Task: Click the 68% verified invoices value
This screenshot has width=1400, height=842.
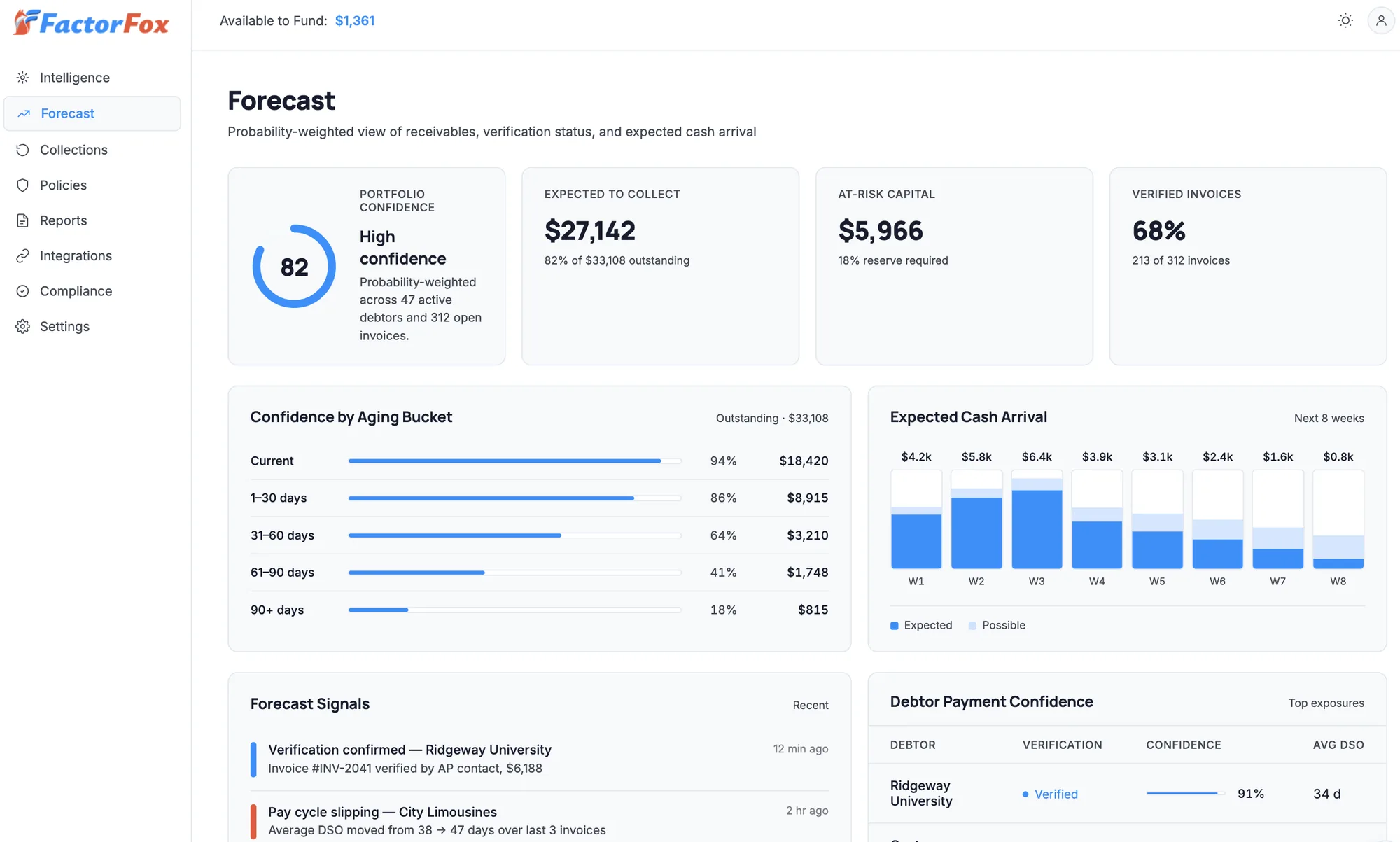Action: pos(1158,231)
